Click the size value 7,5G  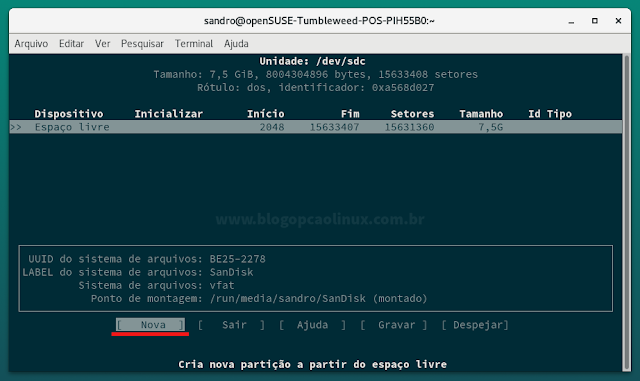(491, 127)
